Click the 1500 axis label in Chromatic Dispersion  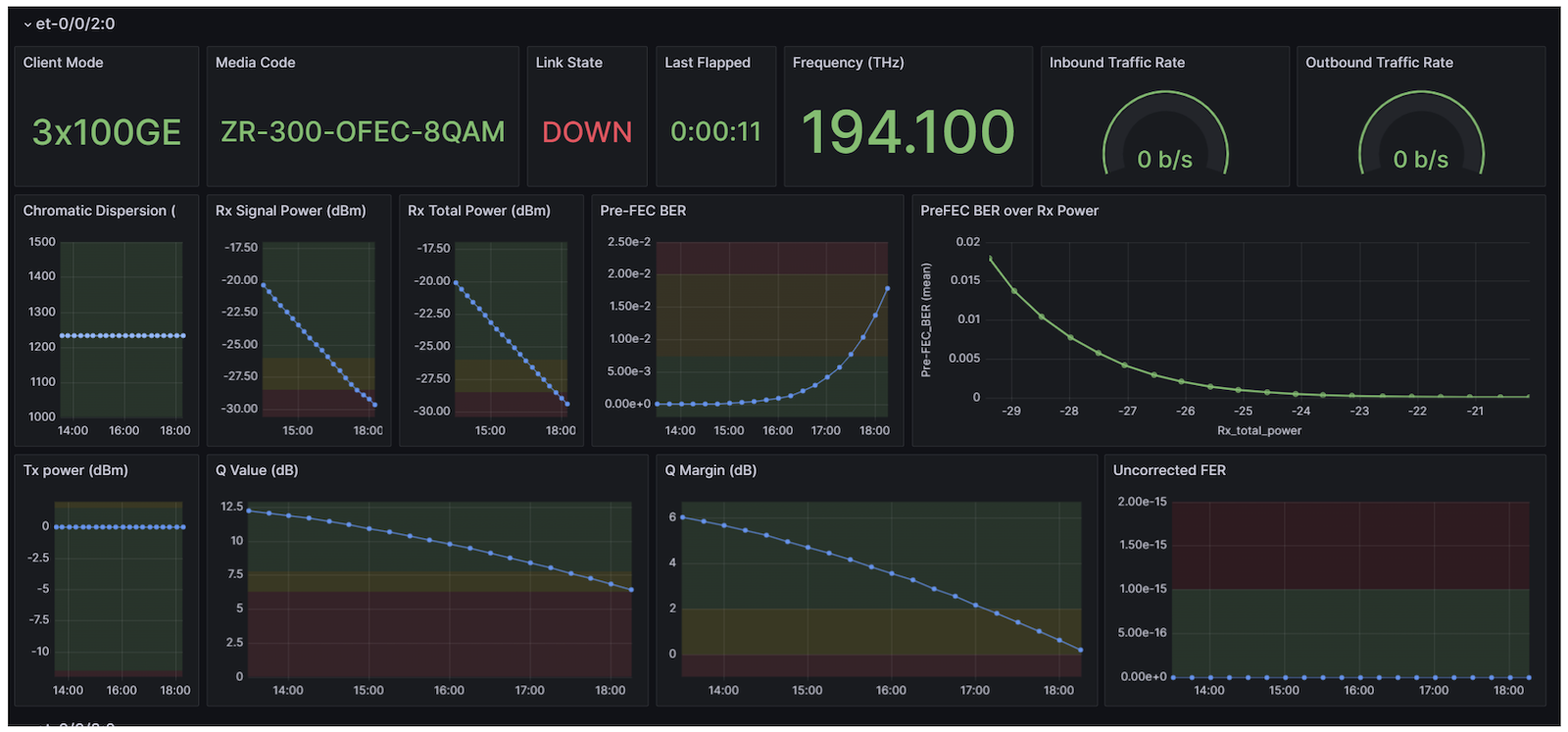42,242
